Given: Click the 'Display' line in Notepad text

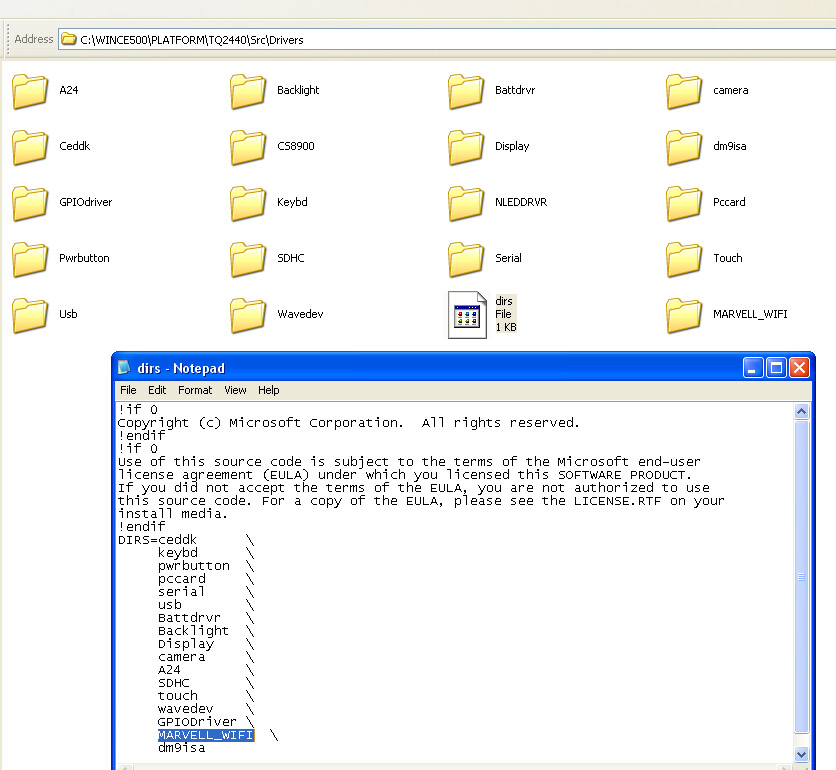Looking at the screenshot, I should point(186,644).
